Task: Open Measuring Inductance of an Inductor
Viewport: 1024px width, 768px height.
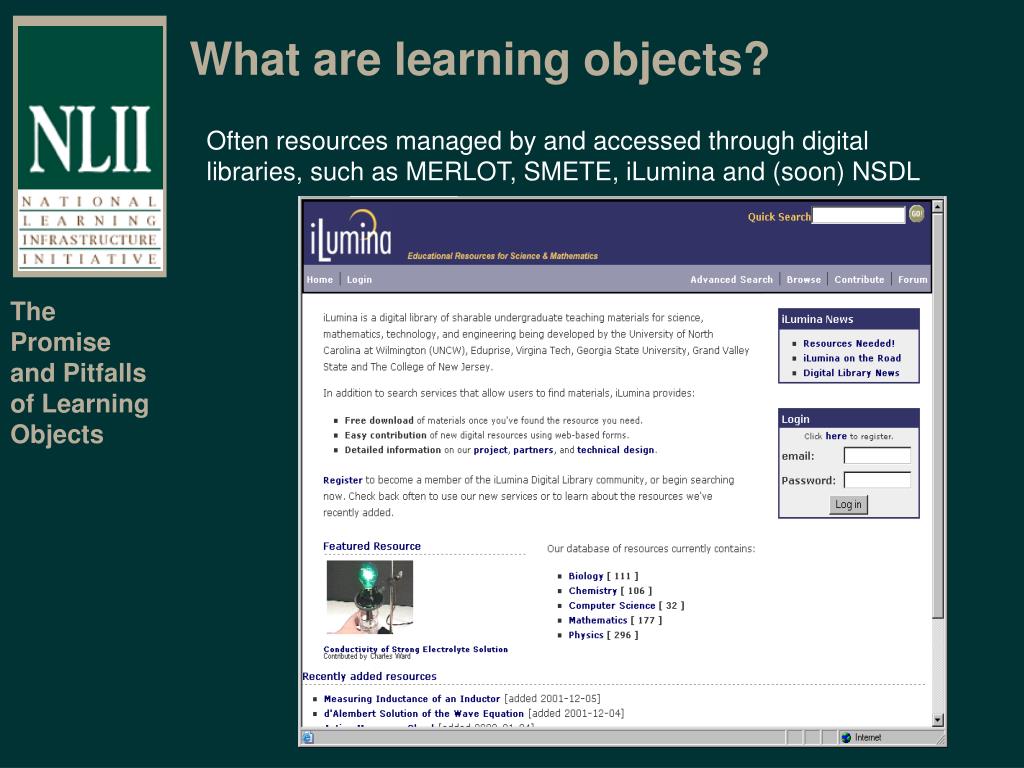Action: pyautogui.click(x=412, y=699)
